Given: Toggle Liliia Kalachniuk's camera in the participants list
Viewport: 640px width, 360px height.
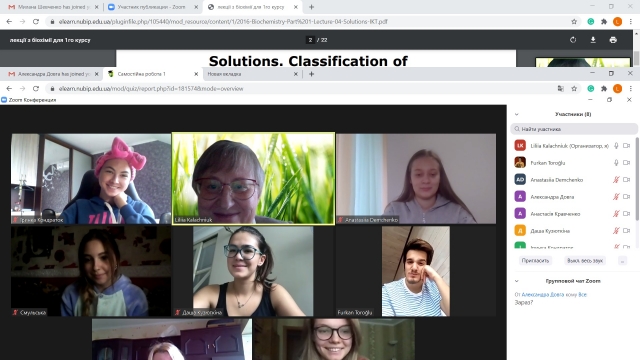Looking at the screenshot, I should [627, 145].
